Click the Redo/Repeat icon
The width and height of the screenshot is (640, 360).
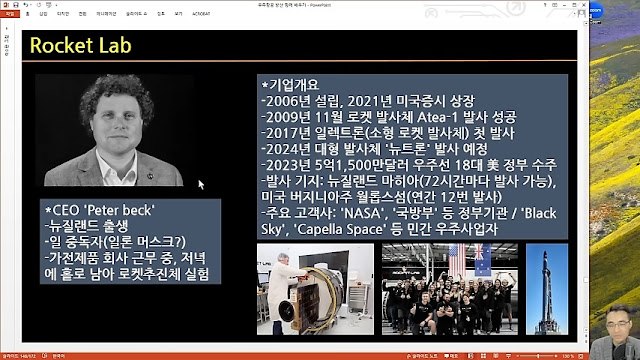point(39,5)
